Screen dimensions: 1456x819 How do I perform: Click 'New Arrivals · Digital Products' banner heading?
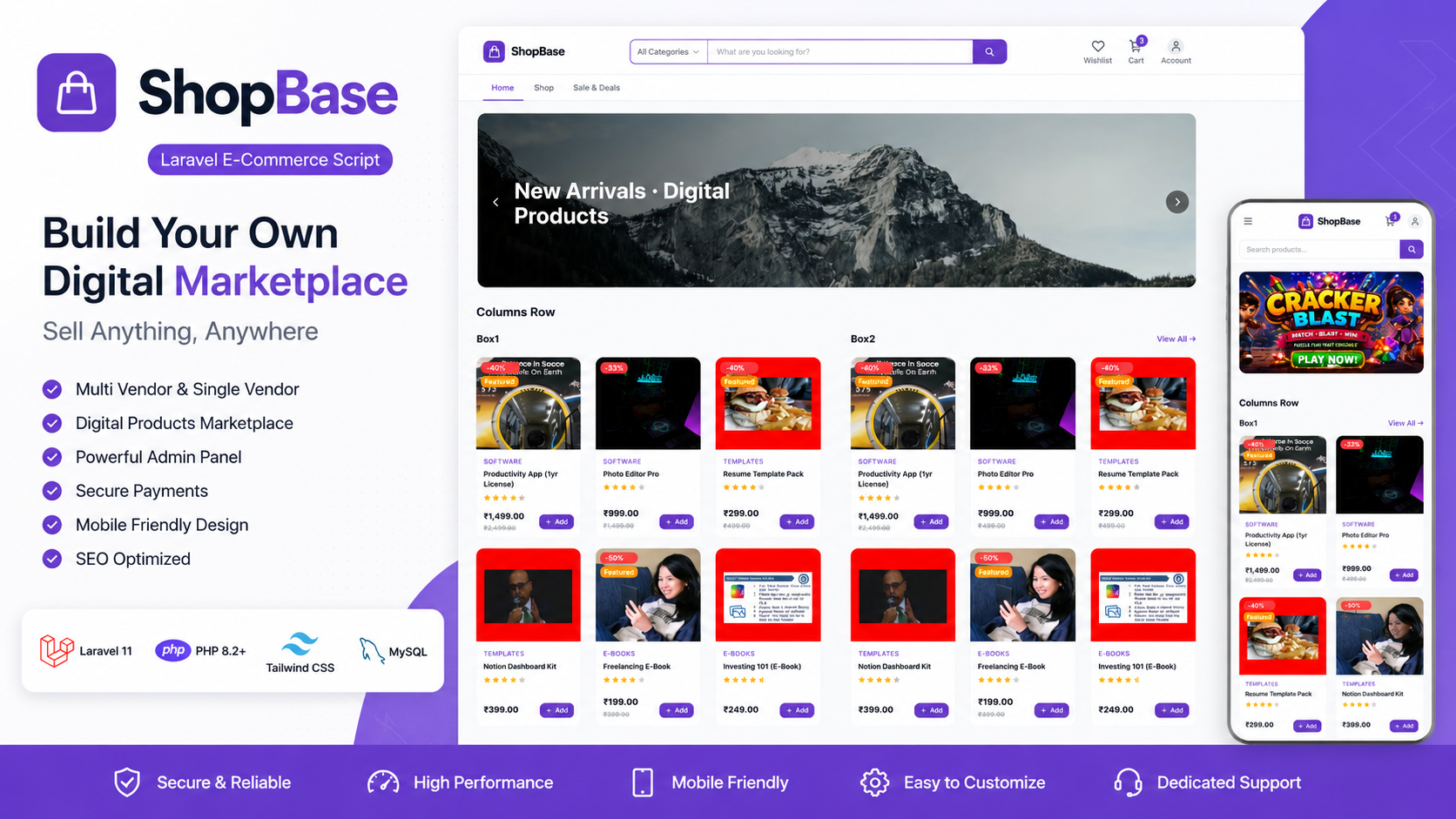pos(622,204)
